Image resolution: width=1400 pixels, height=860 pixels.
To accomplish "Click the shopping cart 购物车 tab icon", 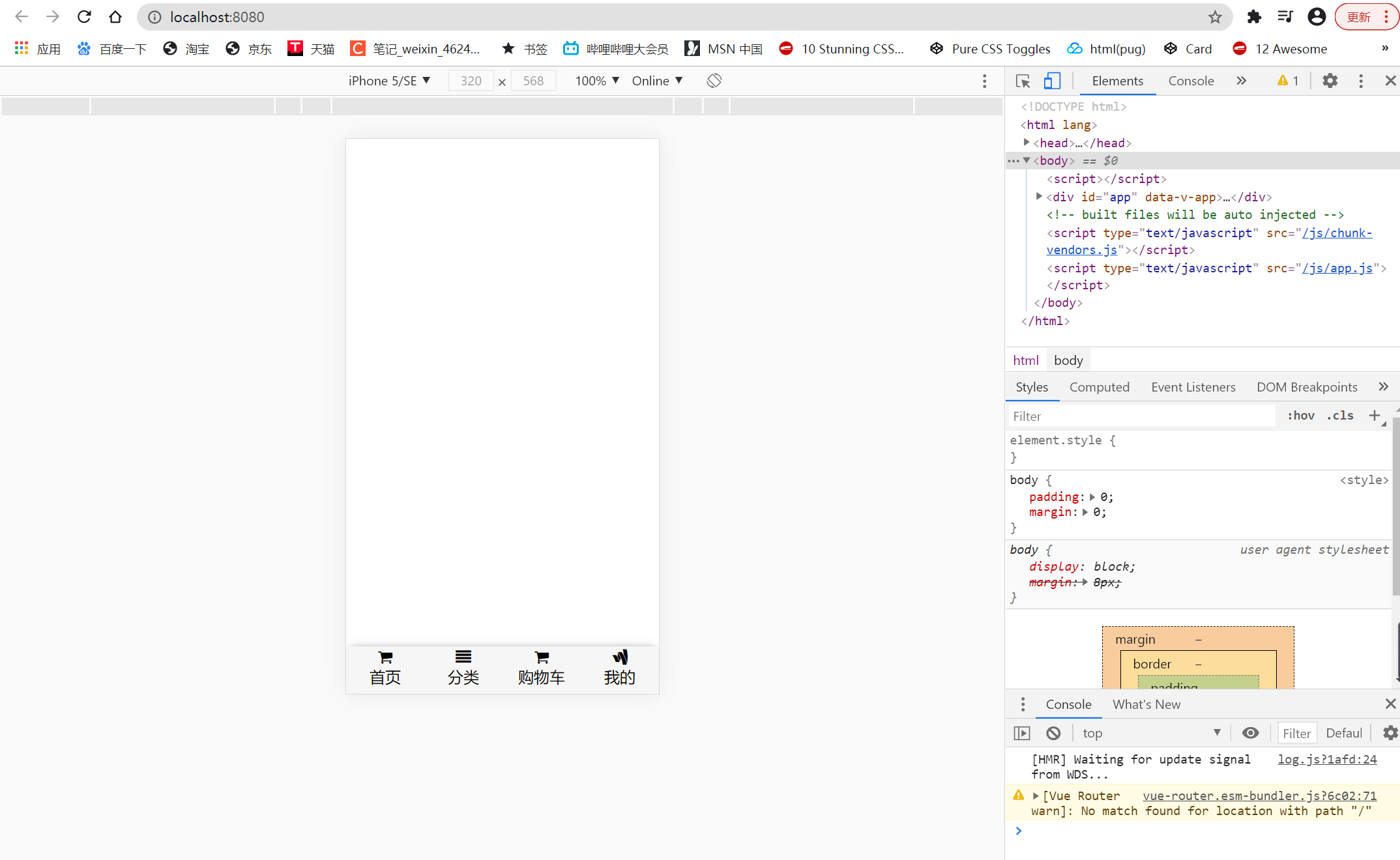I will [541, 657].
